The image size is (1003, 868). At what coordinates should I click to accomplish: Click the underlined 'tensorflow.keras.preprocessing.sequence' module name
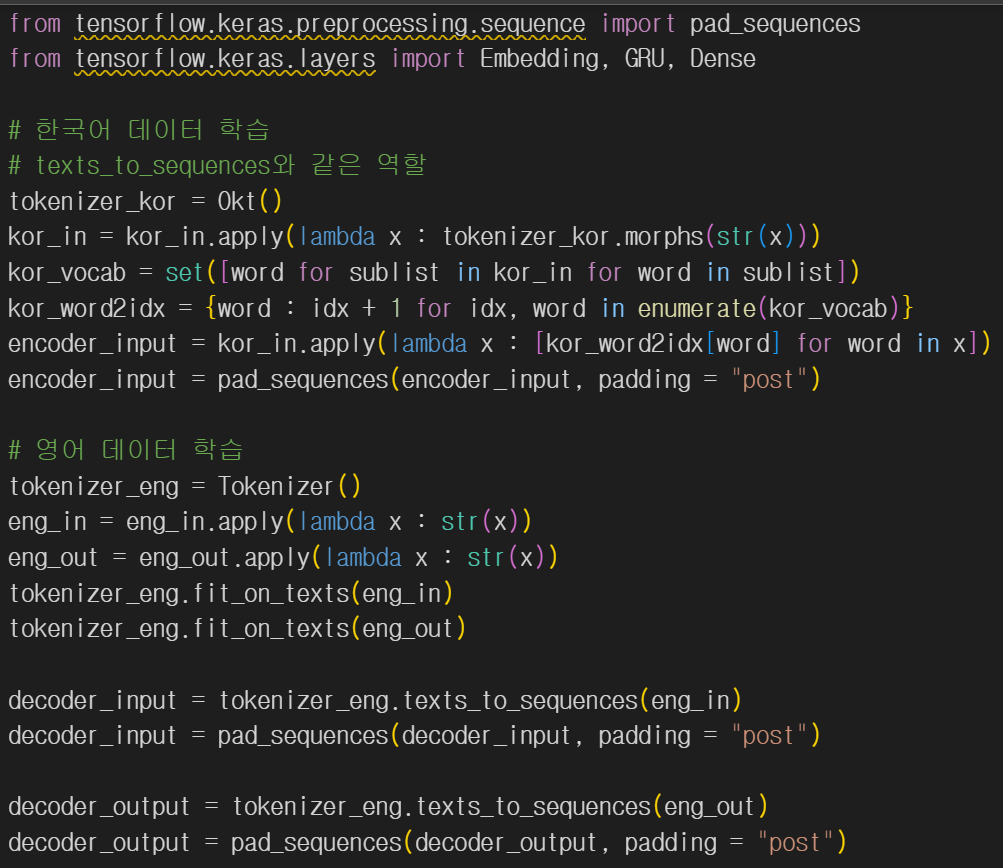point(330,24)
